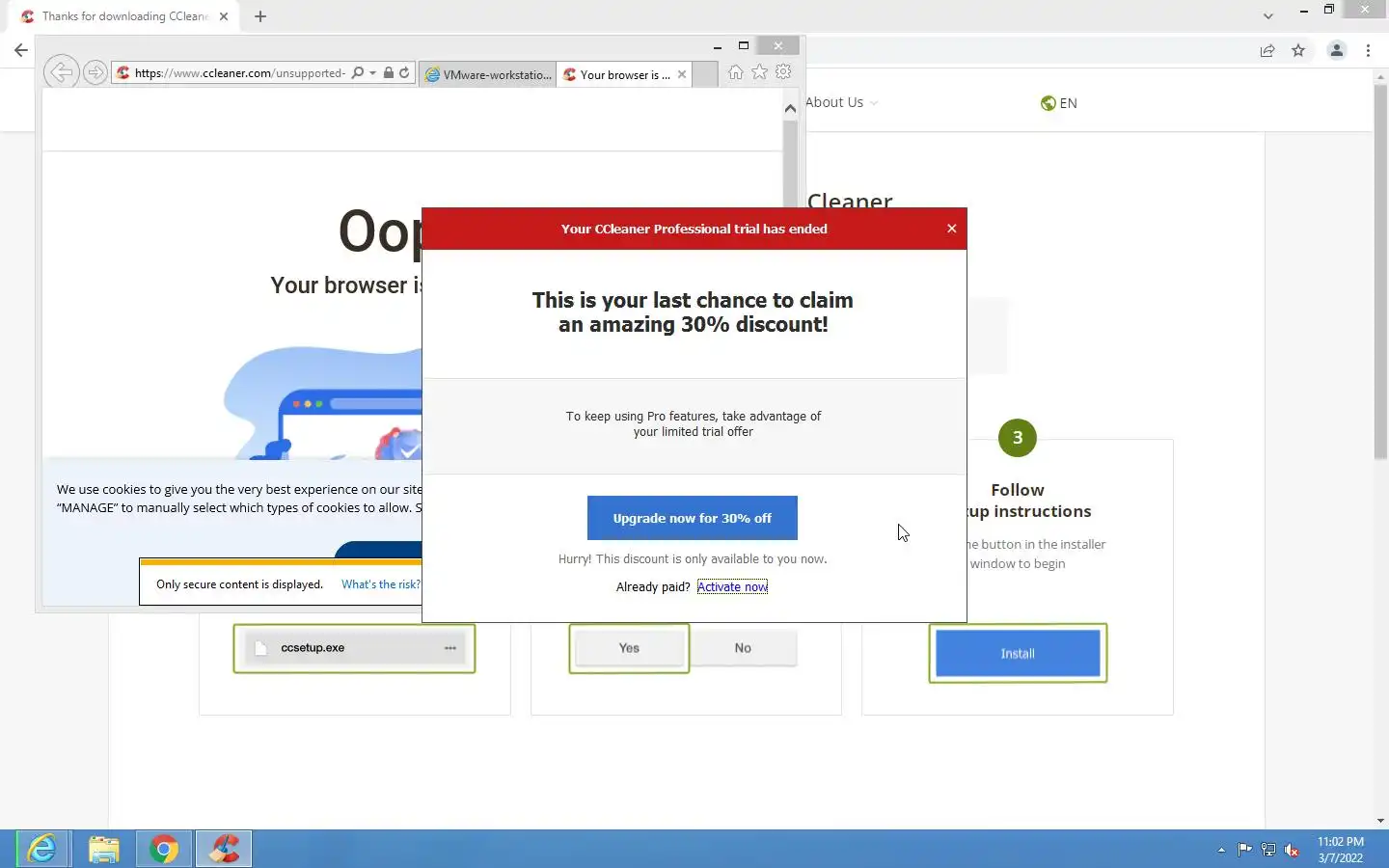
Task: Click the Chrome share page icon
Action: point(1267,50)
